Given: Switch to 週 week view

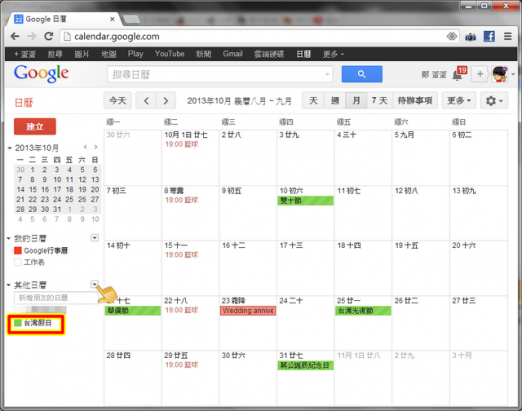Looking at the screenshot, I should tap(335, 101).
